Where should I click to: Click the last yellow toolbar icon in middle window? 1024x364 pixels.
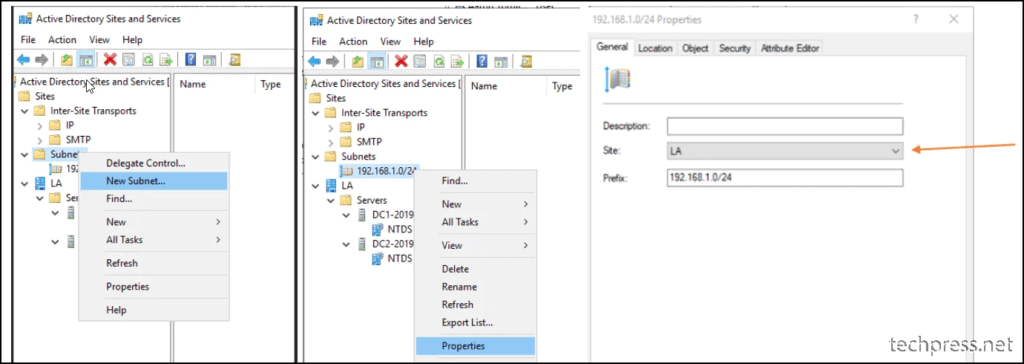pyautogui.click(x=526, y=61)
